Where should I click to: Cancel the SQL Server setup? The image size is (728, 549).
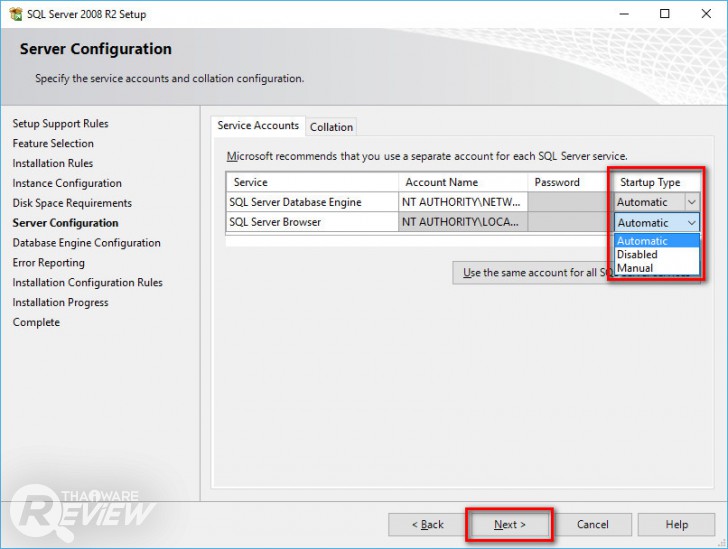click(592, 524)
